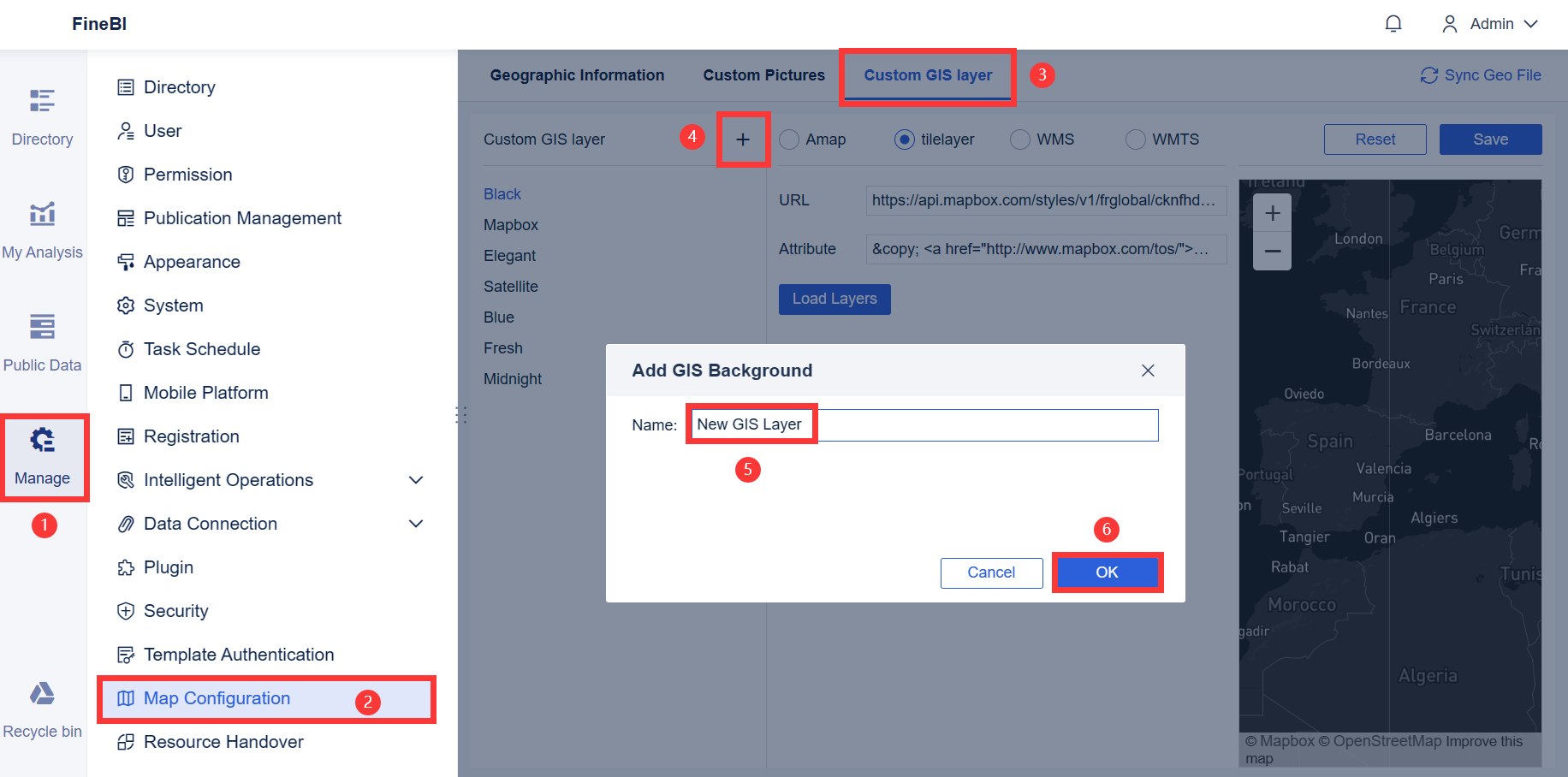Image resolution: width=1568 pixels, height=777 pixels.
Task: Select the WMTS radio button
Action: point(1135,139)
